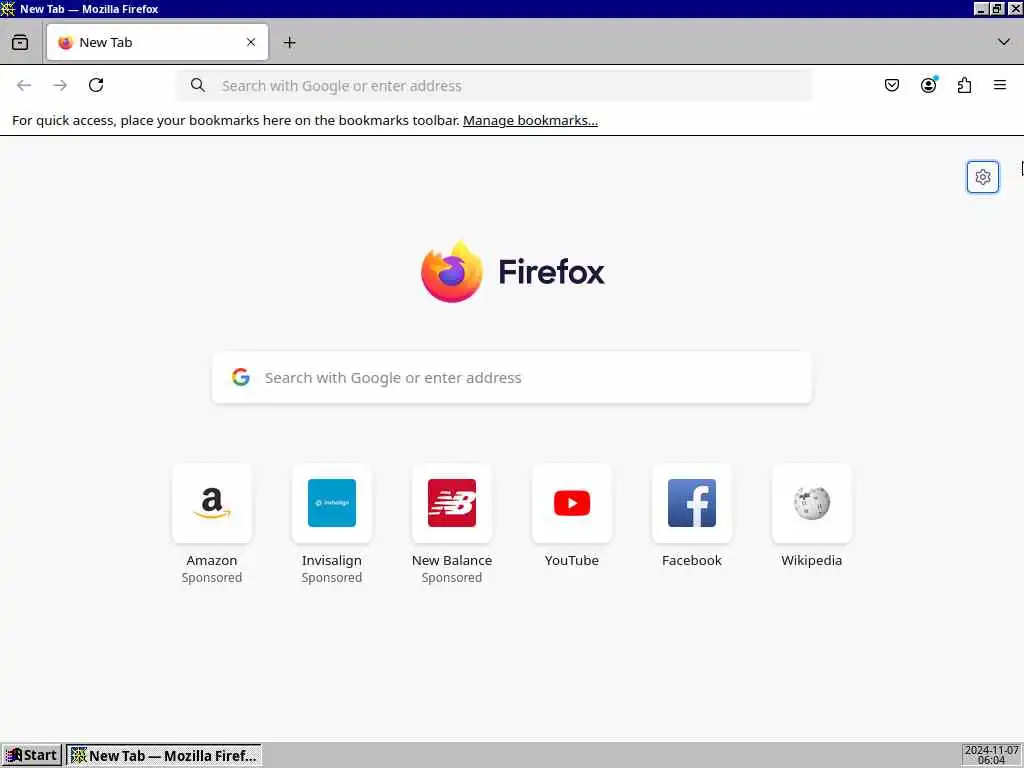This screenshot has width=1024, height=768.
Task: Click the Firefox logo on the page
Action: (x=513, y=272)
